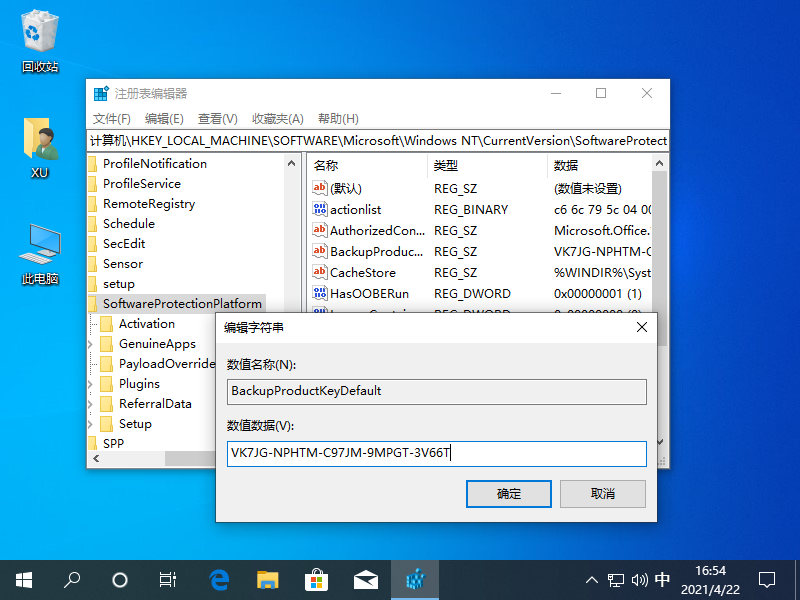
Task: Open the Recycle Bin desktop icon
Action: coord(40,40)
